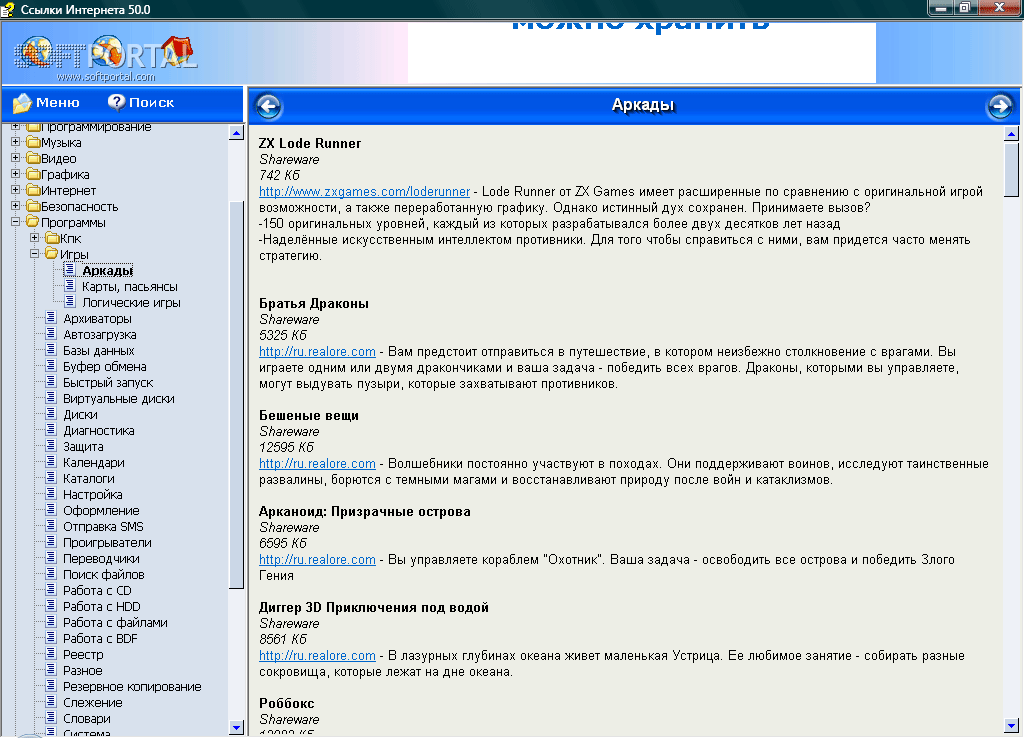The height and width of the screenshot is (738, 1024).
Task: Click the open Игры folder icon
Action: 52,253
